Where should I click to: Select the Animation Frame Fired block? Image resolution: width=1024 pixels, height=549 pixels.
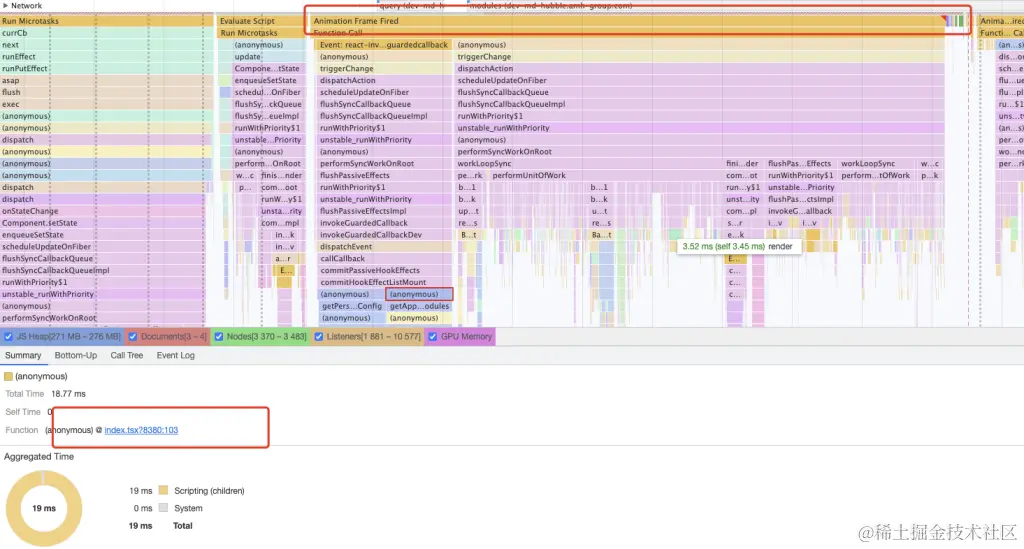tap(627, 21)
